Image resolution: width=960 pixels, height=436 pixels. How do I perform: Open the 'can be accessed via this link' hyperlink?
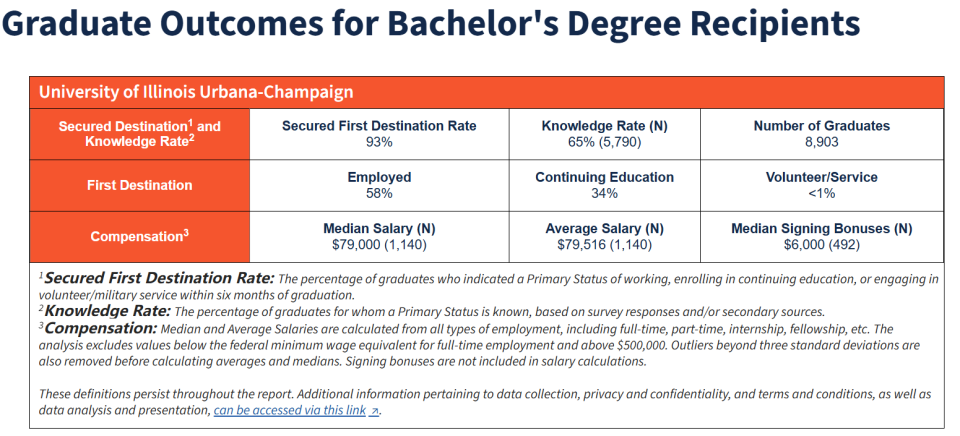[290, 410]
